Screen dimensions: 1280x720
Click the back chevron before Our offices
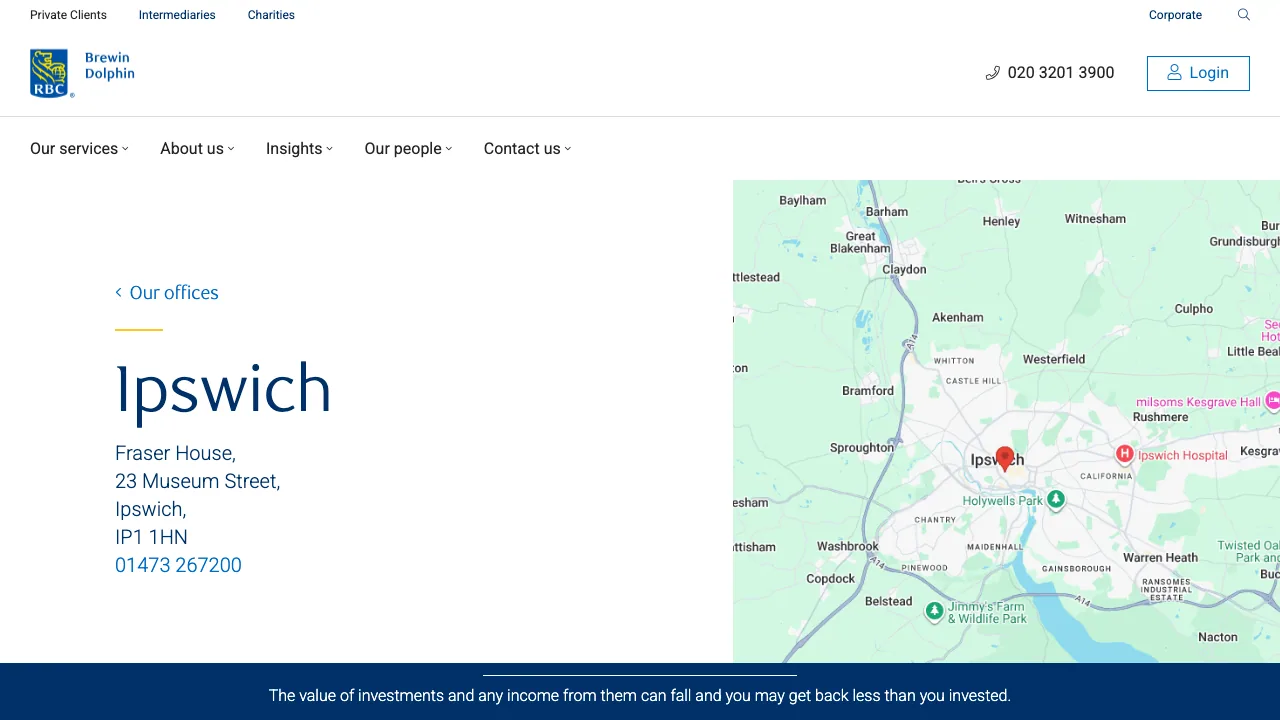coord(117,292)
